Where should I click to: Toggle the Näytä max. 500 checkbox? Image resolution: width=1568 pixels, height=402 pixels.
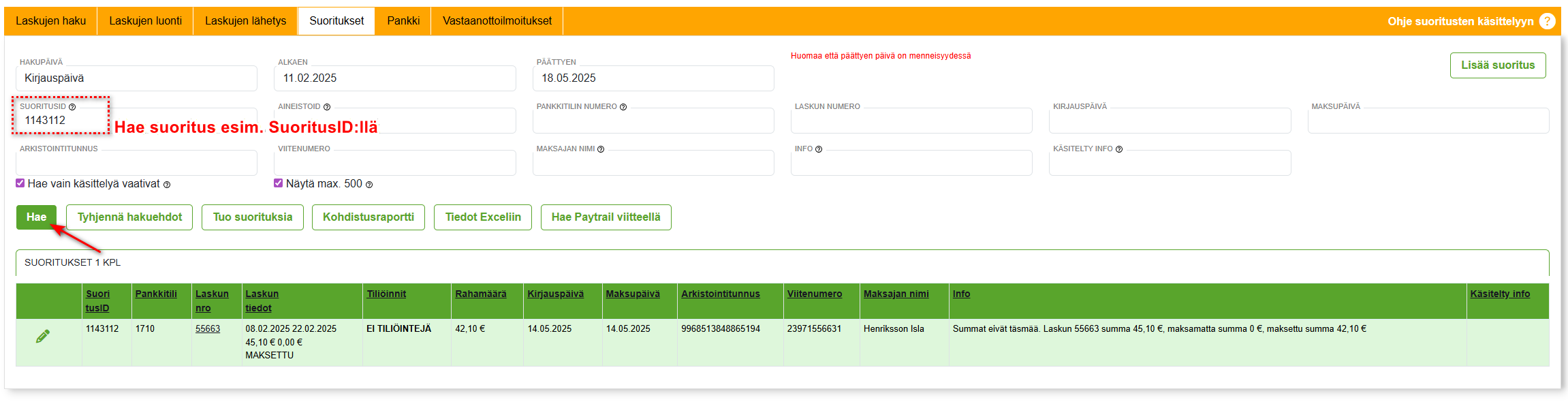[x=279, y=183]
